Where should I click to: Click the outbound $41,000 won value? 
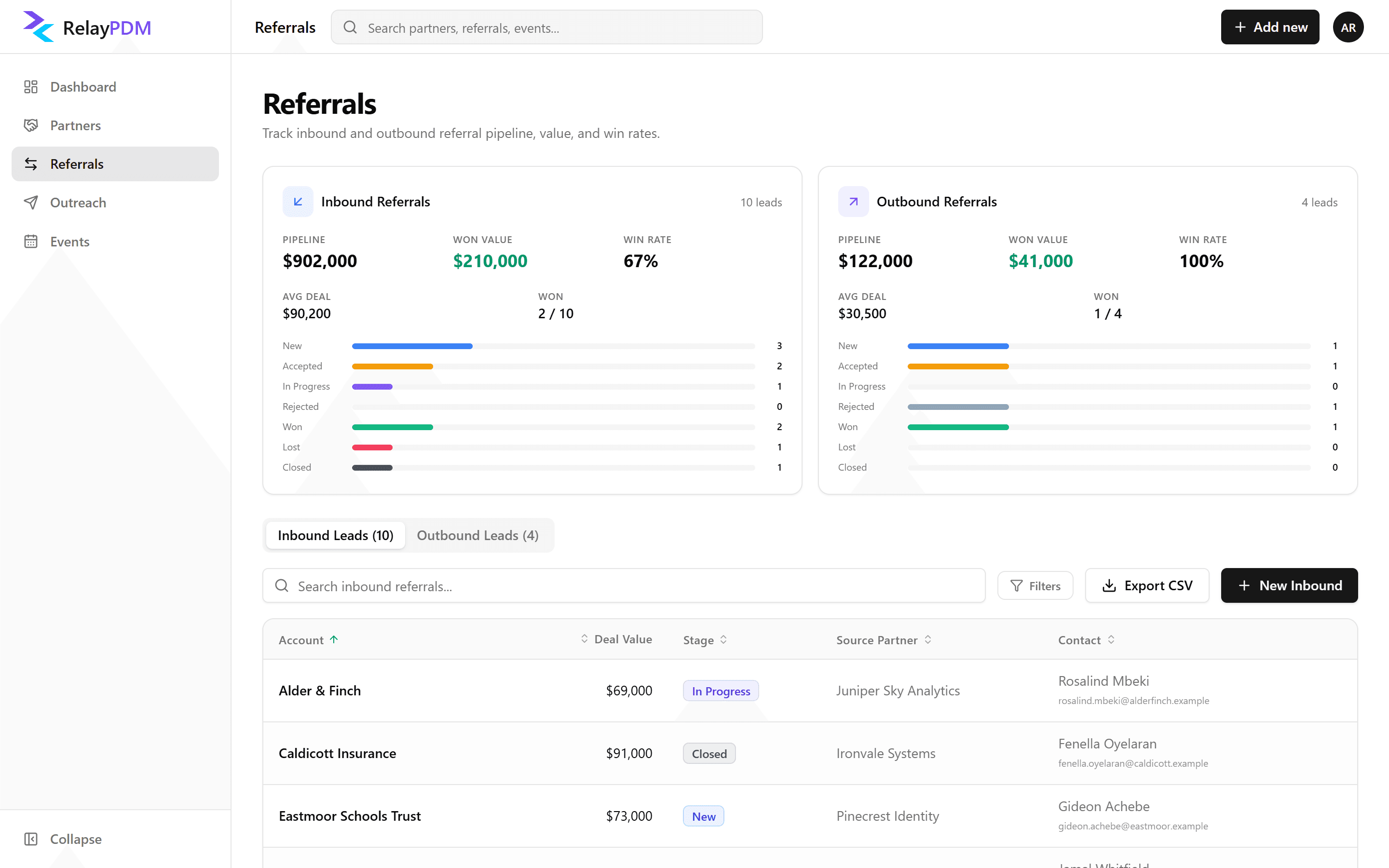(x=1041, y=261)
